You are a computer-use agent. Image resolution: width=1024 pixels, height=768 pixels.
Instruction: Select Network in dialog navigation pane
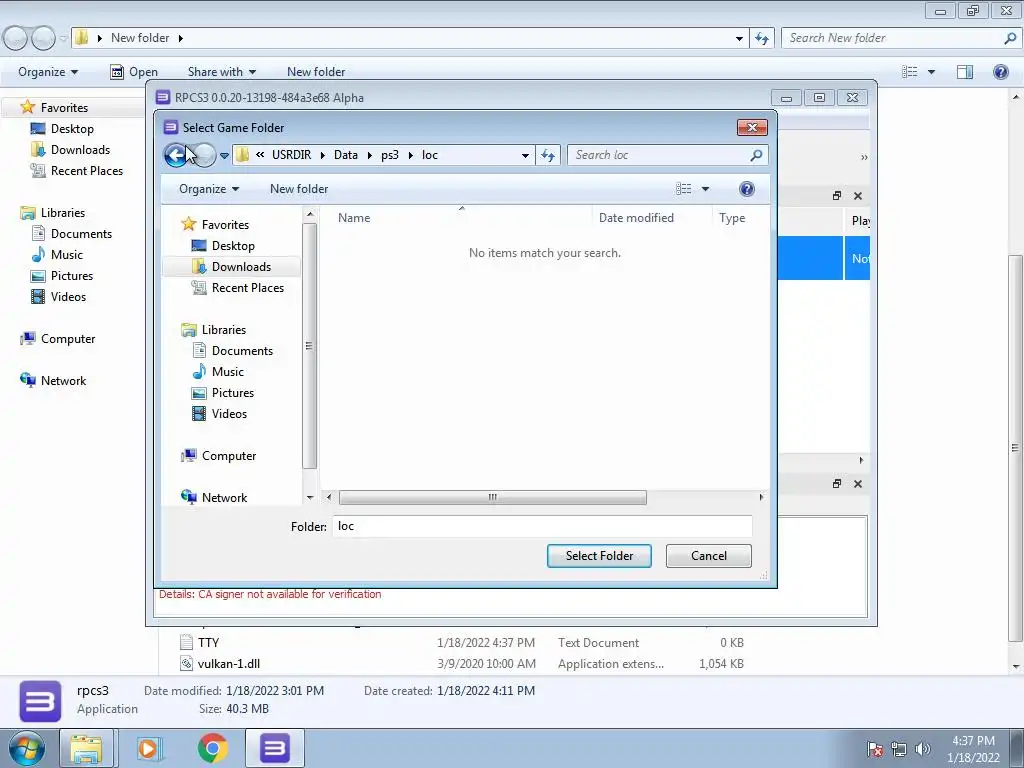click(x=224, y=498)
